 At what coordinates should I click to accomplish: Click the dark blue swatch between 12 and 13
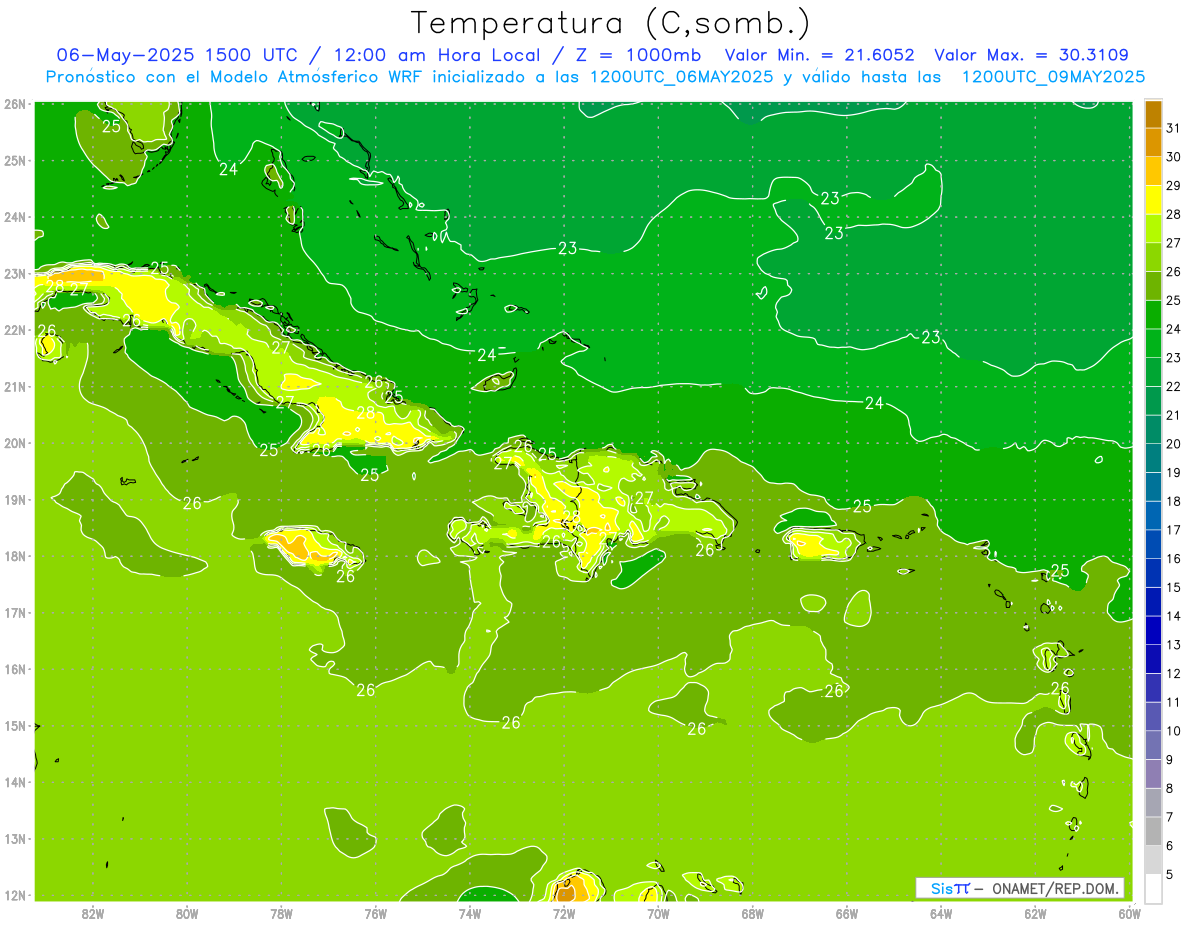point(1153,660)
